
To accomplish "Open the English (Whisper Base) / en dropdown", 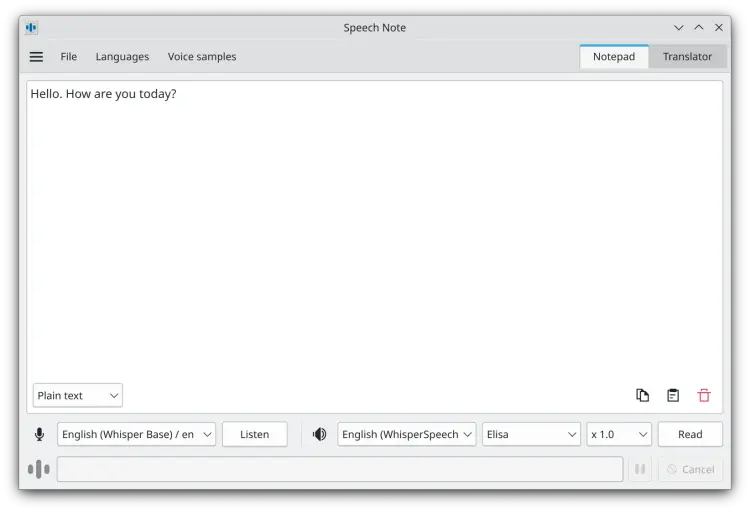I will coord(136,434).
